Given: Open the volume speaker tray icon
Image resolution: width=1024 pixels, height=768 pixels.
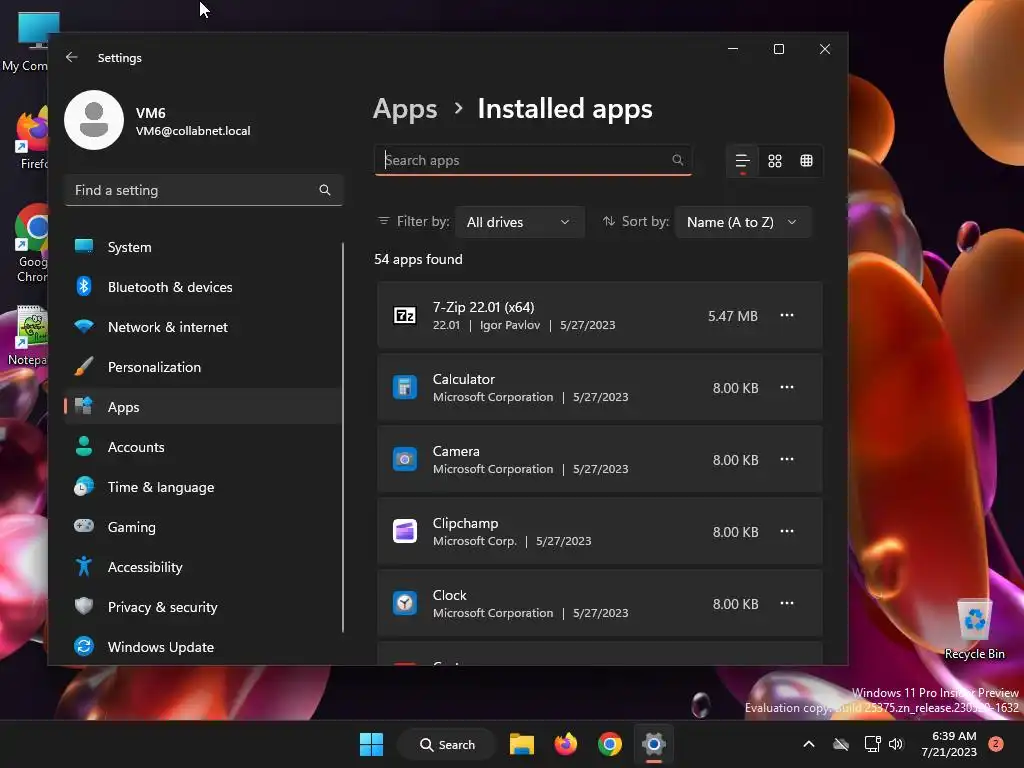Looking at the screenshot, I should coord(896,744).
